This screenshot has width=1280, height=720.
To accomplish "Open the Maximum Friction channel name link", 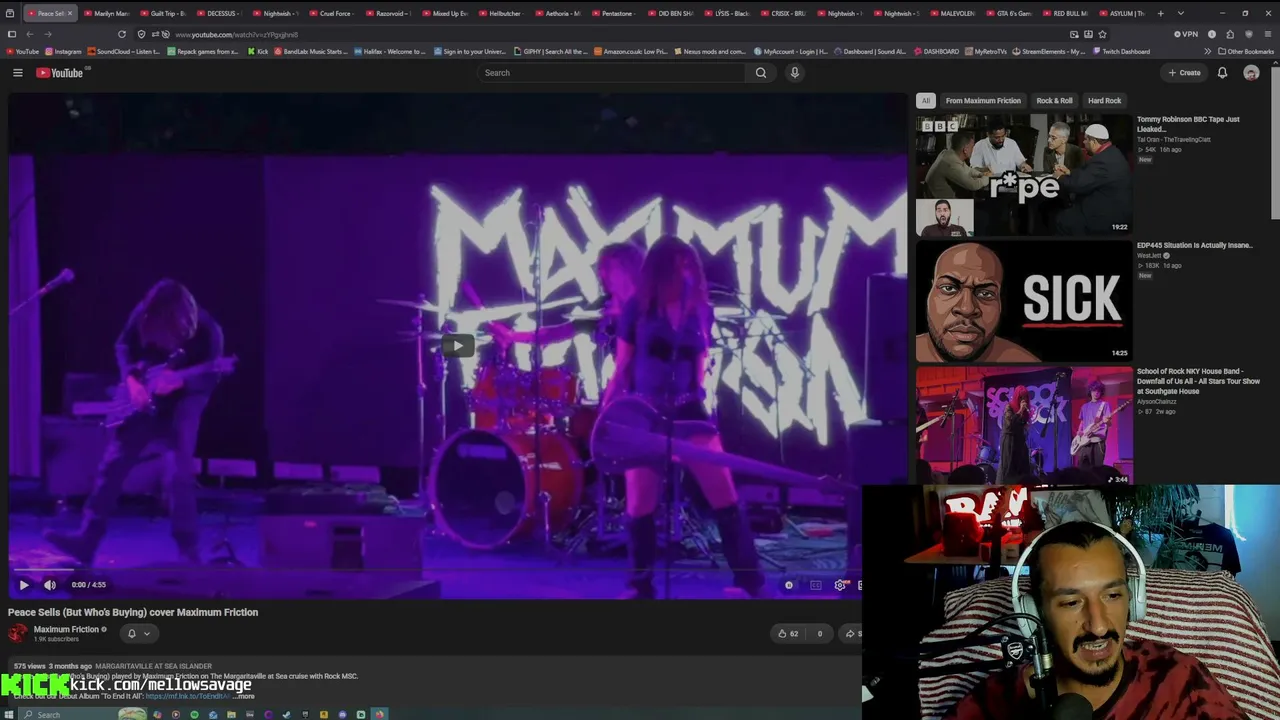I will (x=66, y=629).
